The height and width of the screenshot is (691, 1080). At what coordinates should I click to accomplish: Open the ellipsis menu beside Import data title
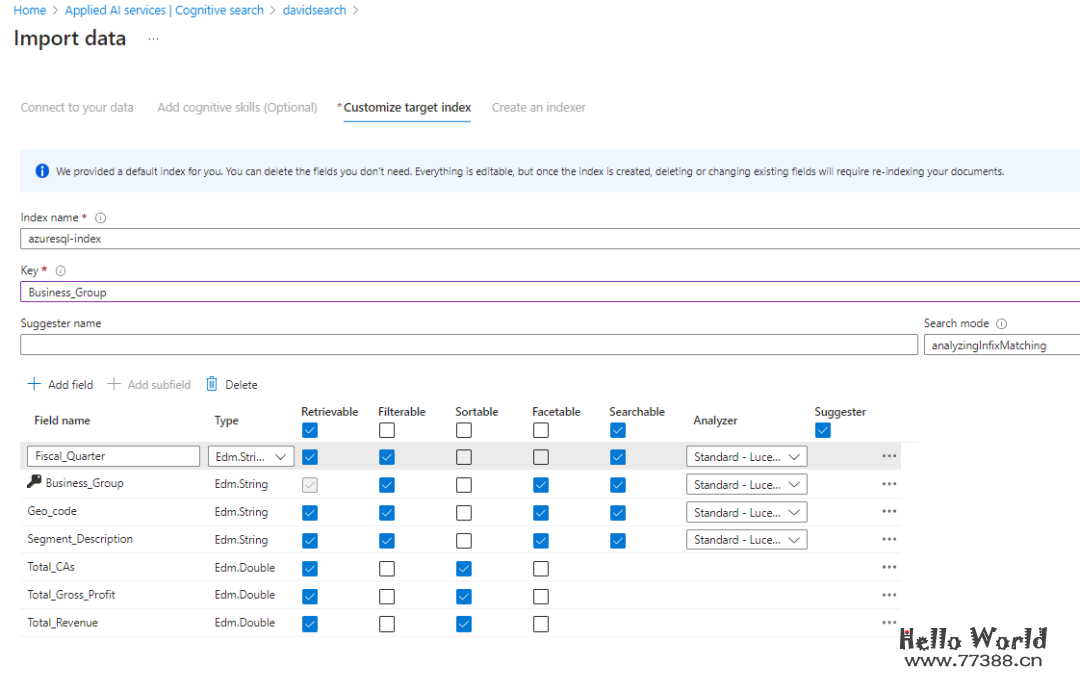[153, 38]
